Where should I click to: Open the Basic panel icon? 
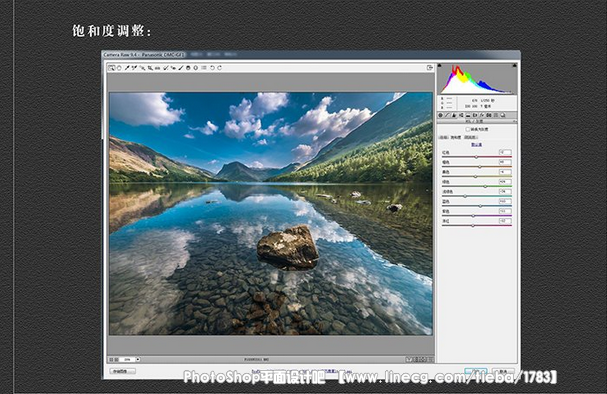pyautogui.click(x=440, y=115)
